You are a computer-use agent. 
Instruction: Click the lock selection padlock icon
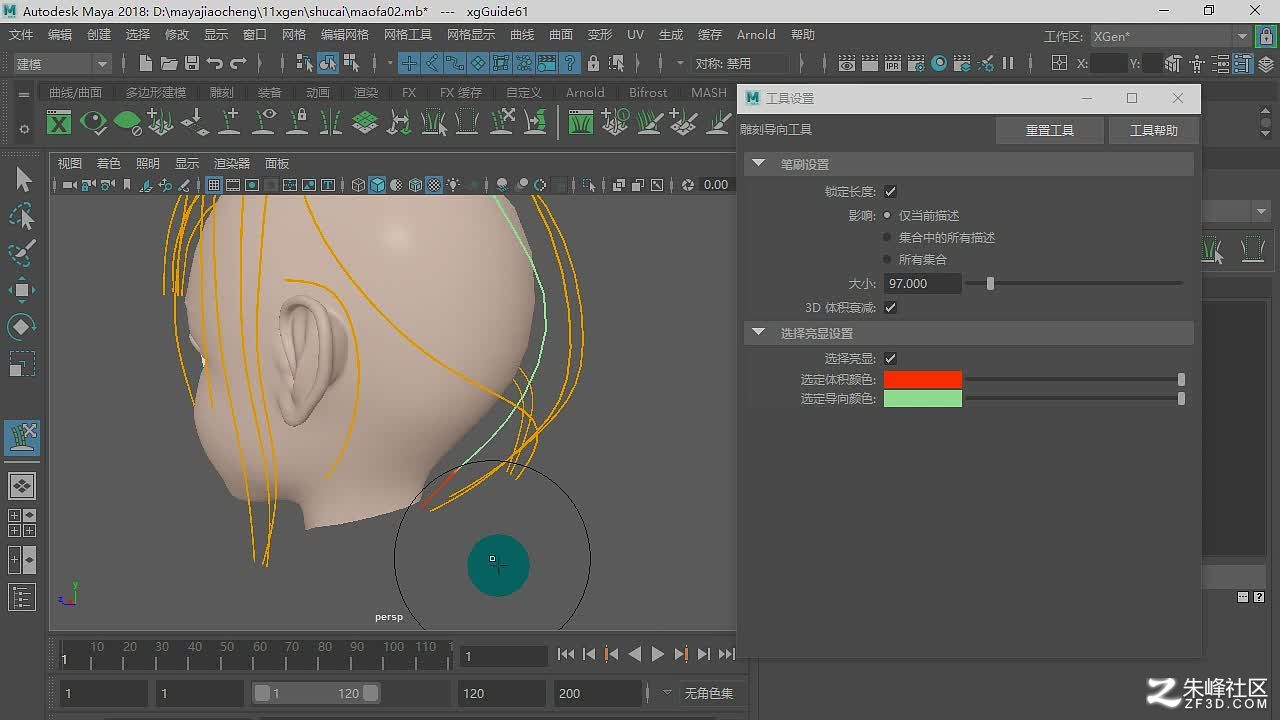[593, 63]
